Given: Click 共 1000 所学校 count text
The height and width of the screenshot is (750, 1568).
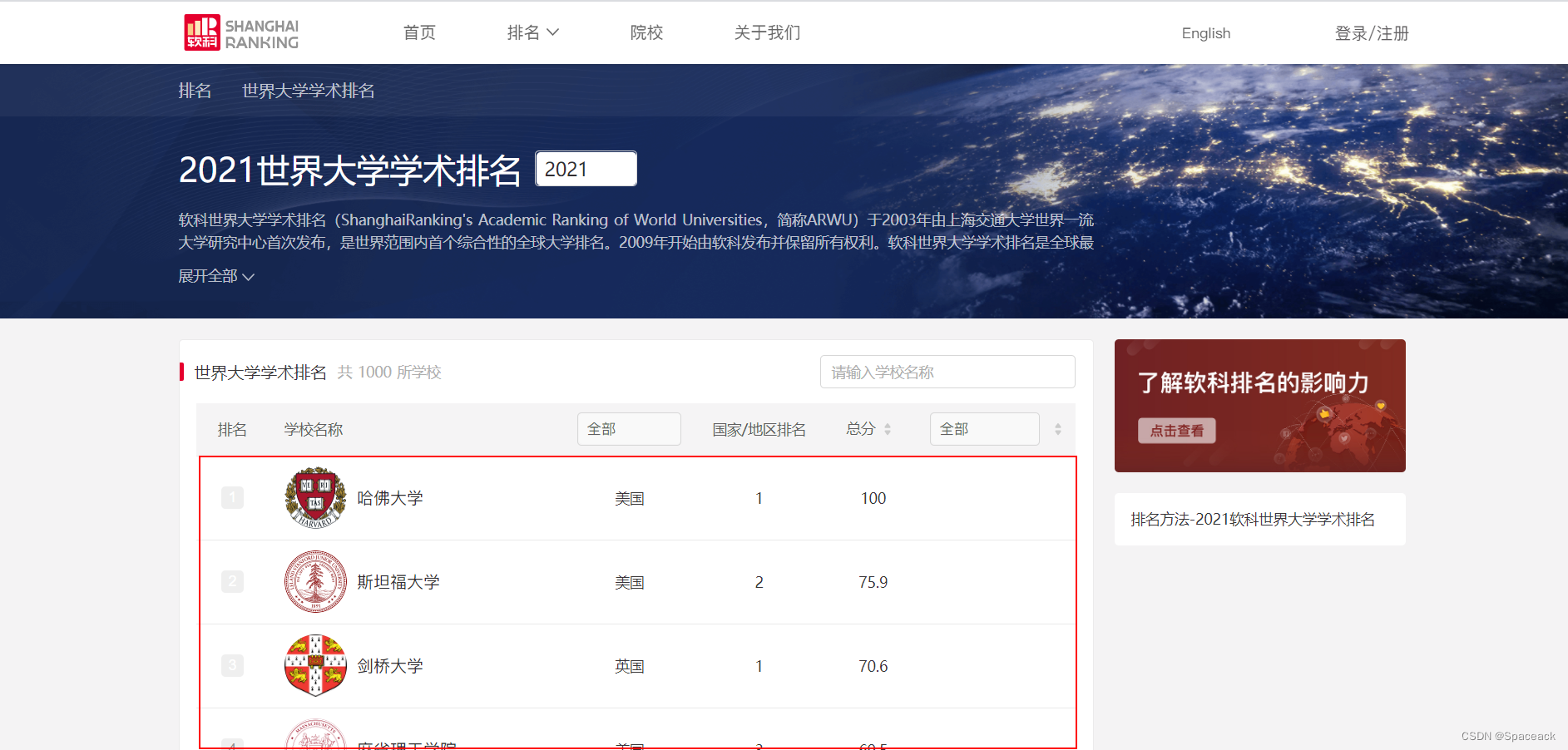Looking at the screenshot, I should 389,373.
